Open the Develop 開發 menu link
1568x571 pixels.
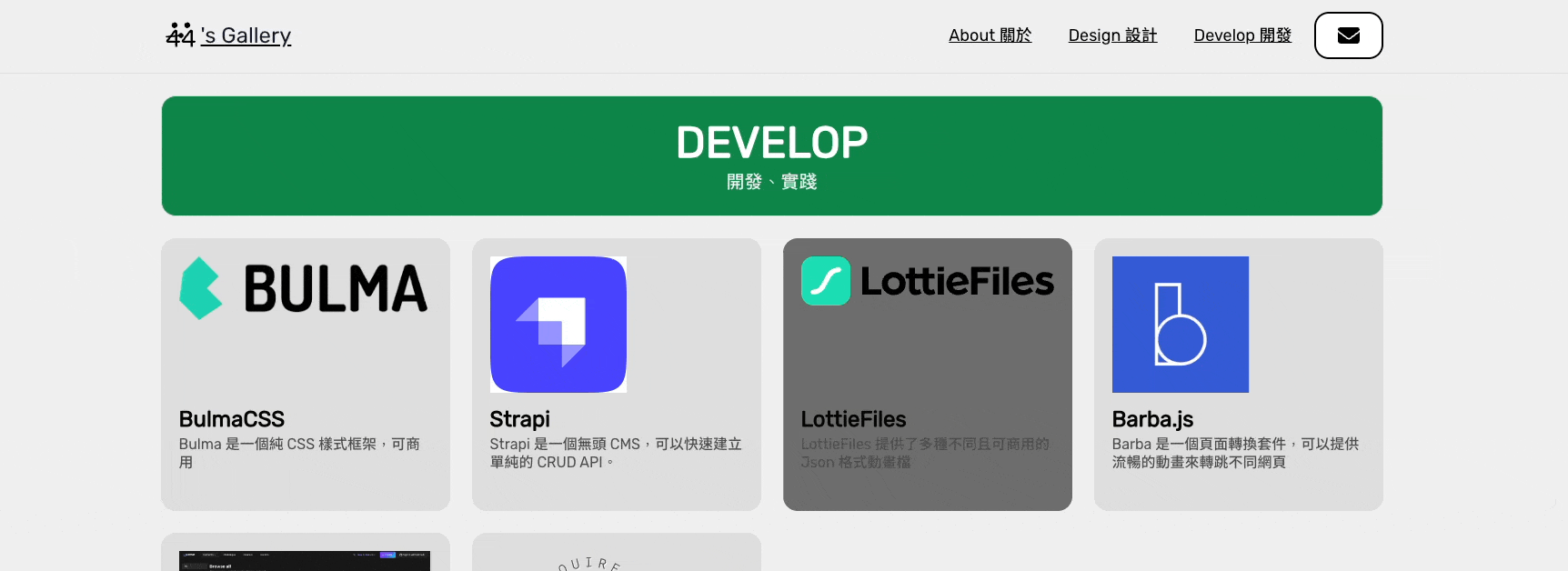[1242, 35]
